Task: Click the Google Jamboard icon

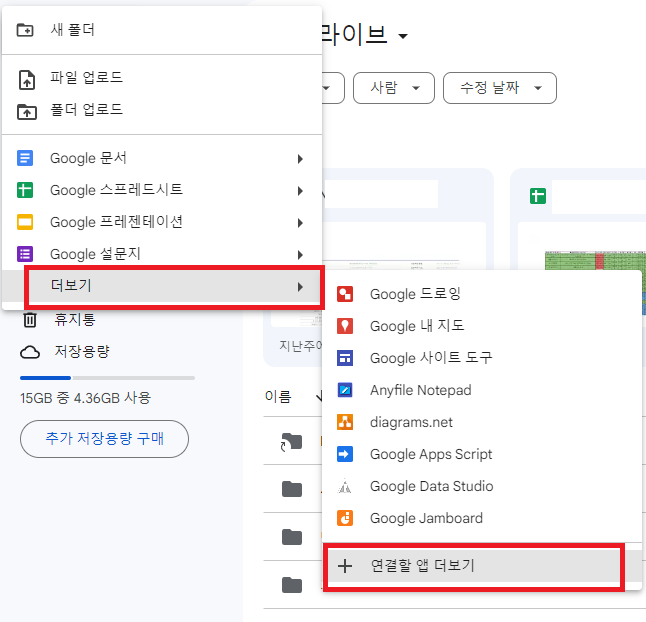Action: click(345, 518)
